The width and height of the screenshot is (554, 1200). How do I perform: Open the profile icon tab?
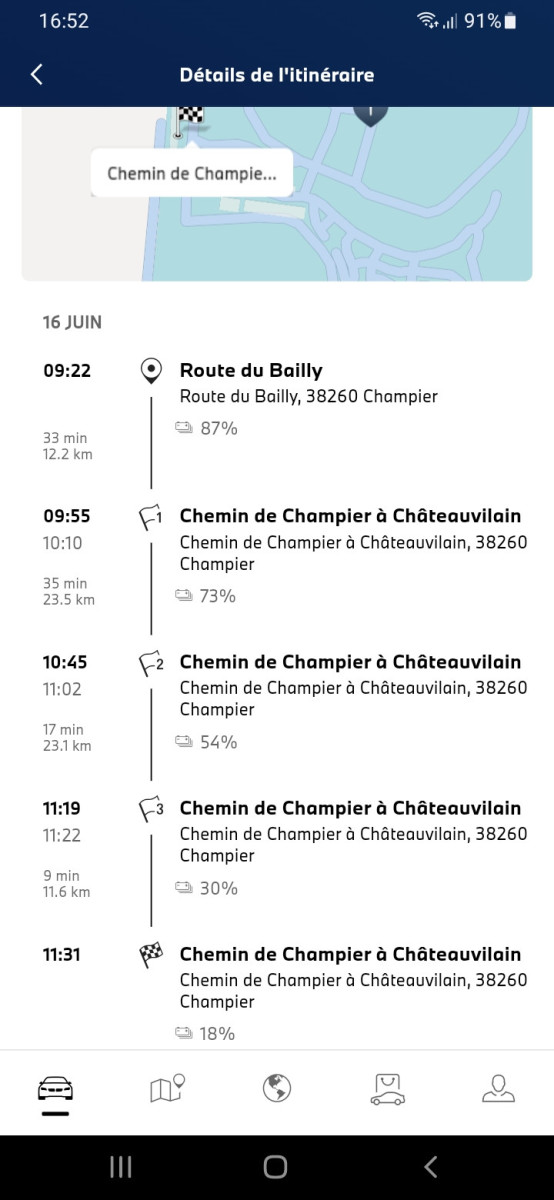[x=498, y=1088]
